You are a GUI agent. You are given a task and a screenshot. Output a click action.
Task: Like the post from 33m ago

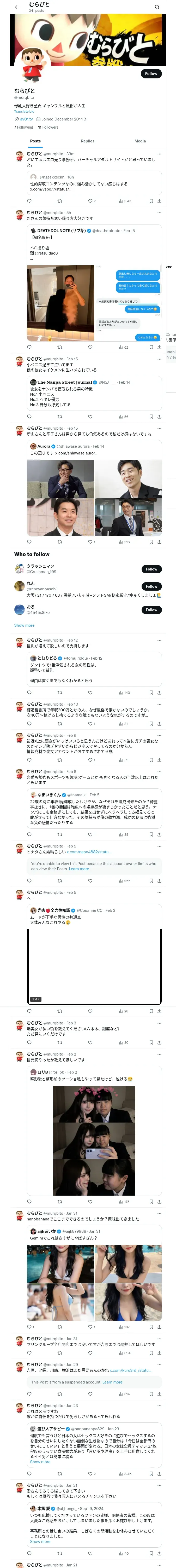pyautogui.click(x=90, y=201)
